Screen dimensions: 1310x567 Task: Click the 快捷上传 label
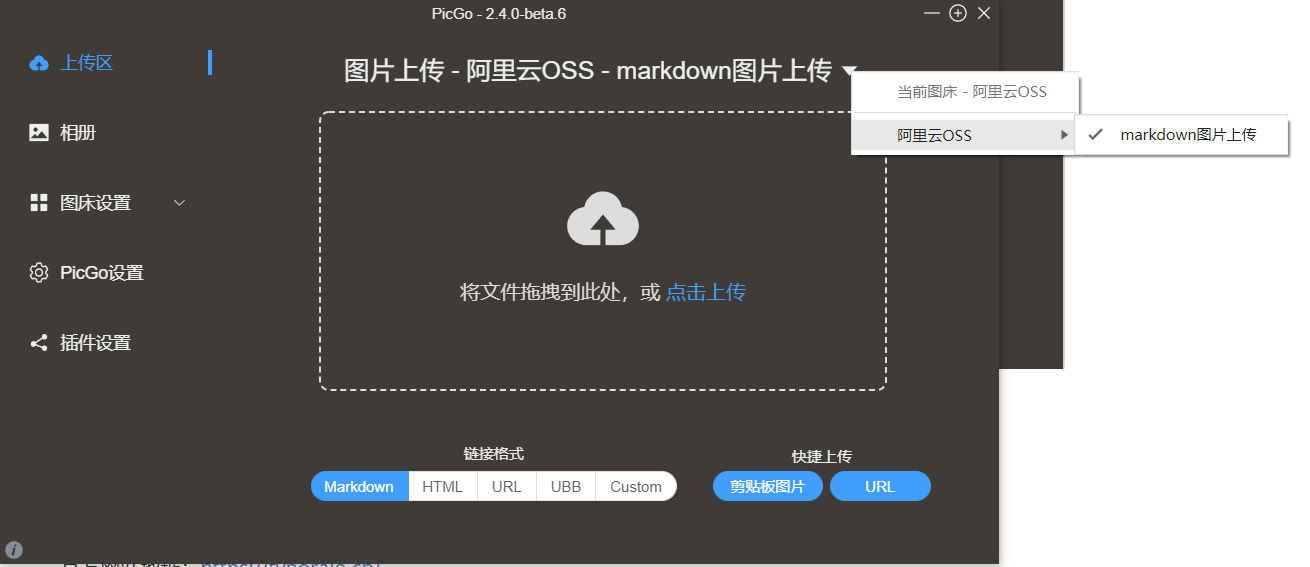point(822,456)
